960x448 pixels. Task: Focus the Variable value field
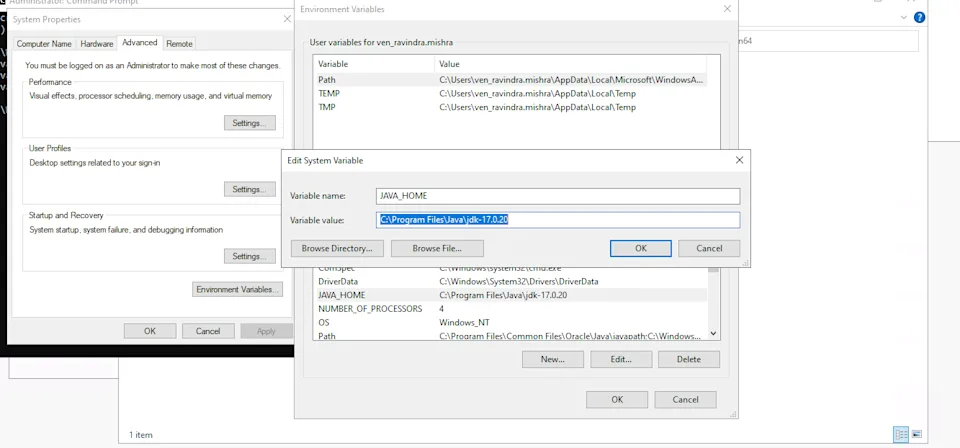[x=558, y=220]
